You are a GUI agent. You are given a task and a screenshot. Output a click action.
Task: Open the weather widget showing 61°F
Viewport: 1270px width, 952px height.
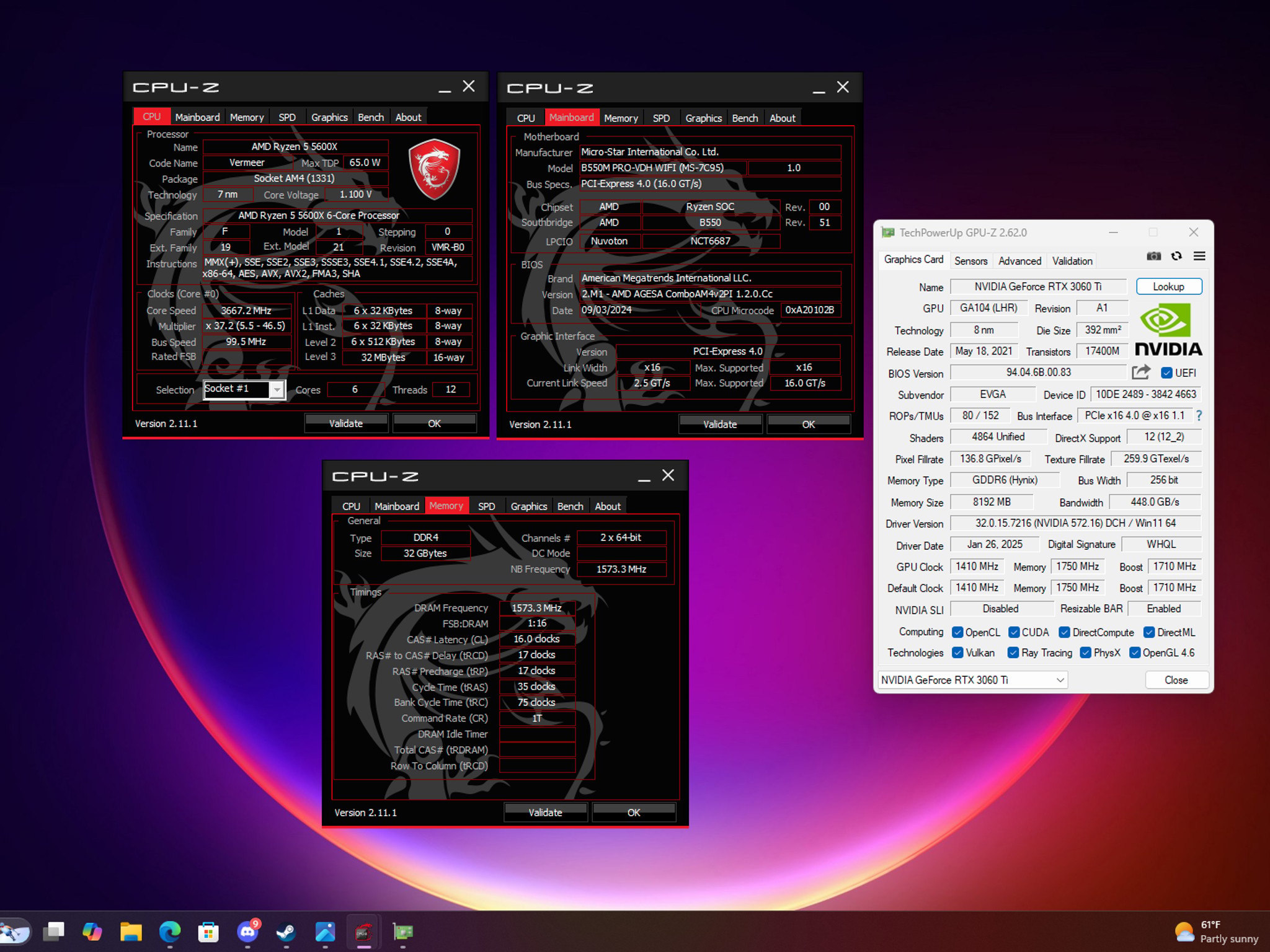(x=1217, y=932)
